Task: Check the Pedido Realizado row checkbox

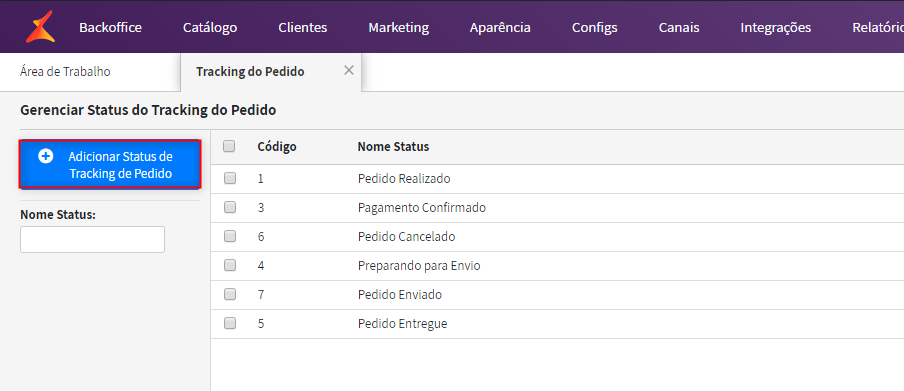Action: pyautogui.click(x=230, y=178)
